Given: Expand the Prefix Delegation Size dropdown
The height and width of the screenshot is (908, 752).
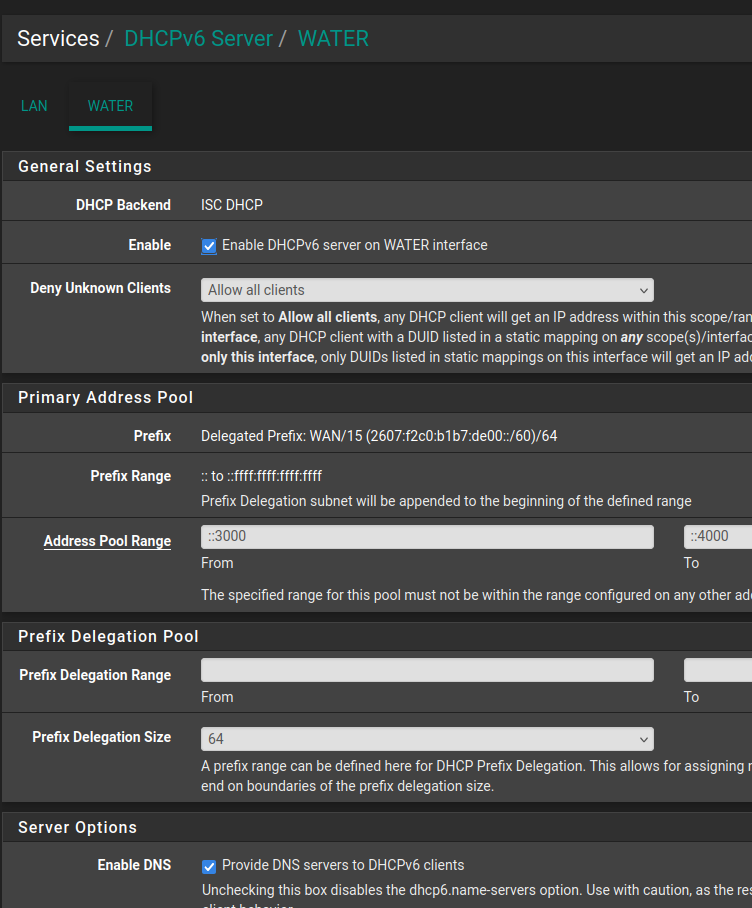Looking at the screenshot, I should pyautogui.click(x=427, y=739).
